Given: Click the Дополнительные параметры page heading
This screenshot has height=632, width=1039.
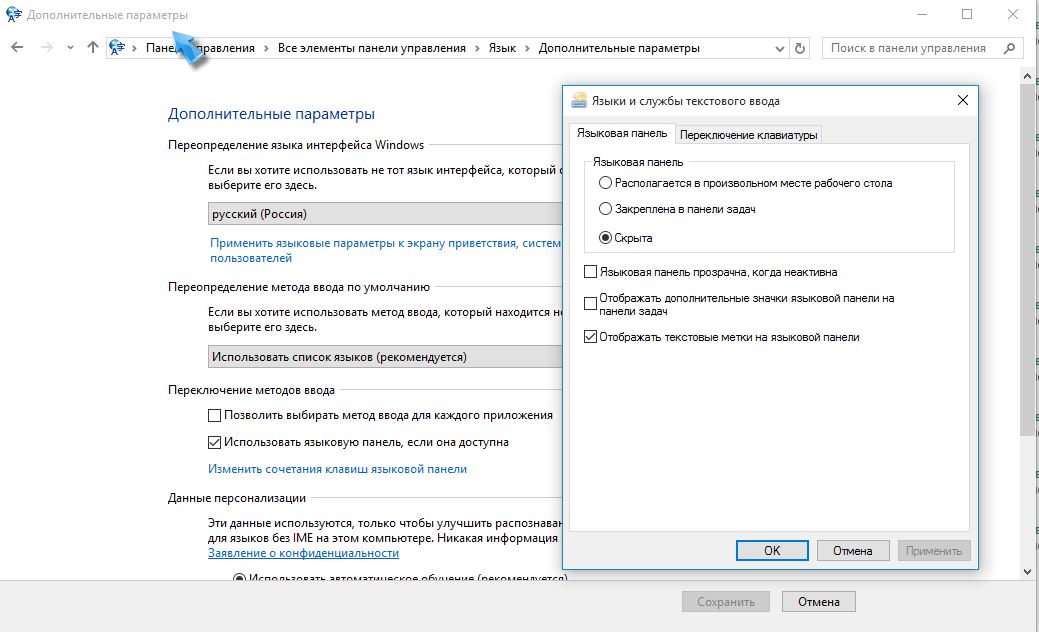Looking at the screenshot, I should 271,114.
